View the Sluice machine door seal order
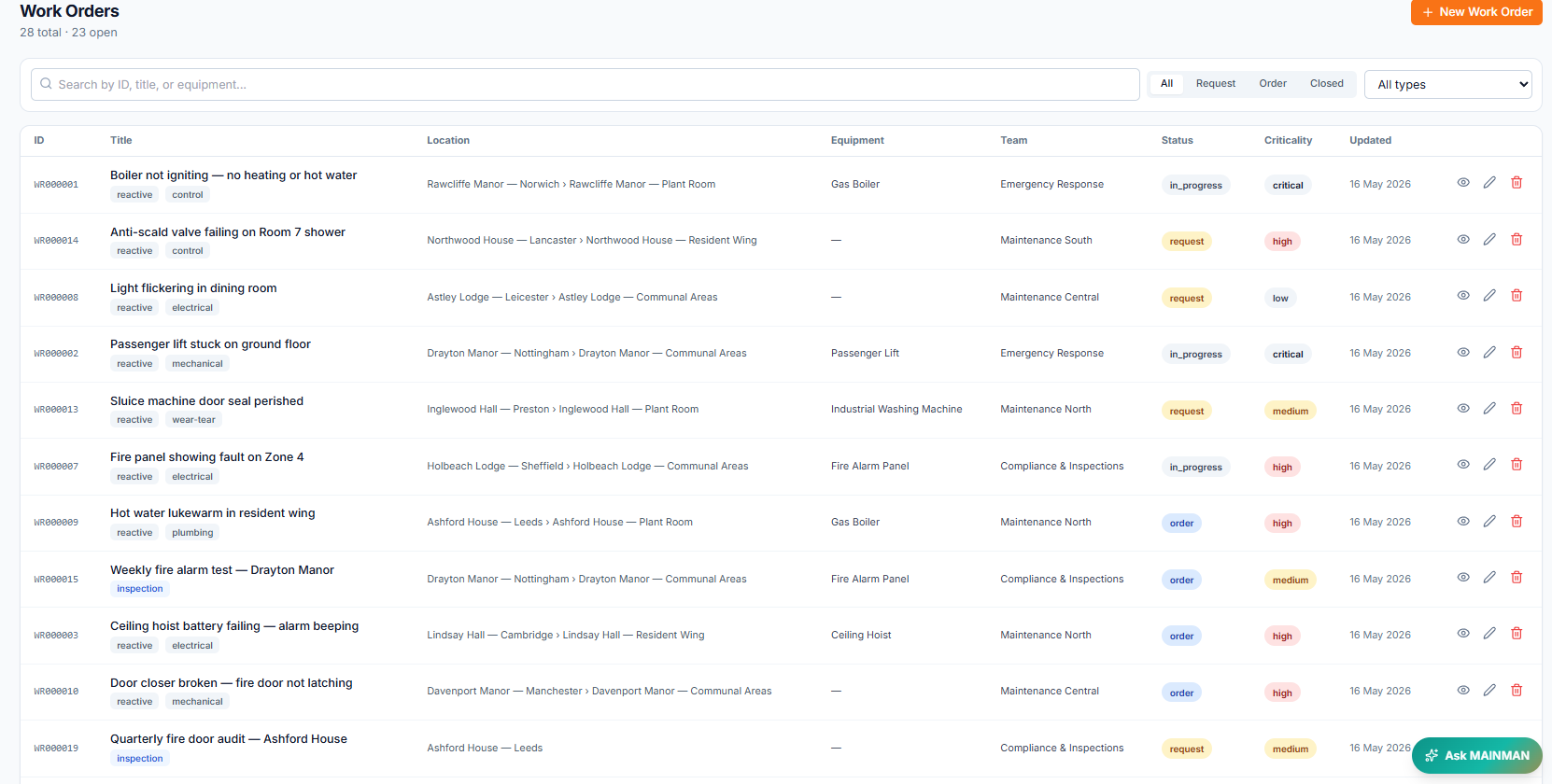Image resolution: width=1552 pixels, height=784 pixels. pos(1463,409)
